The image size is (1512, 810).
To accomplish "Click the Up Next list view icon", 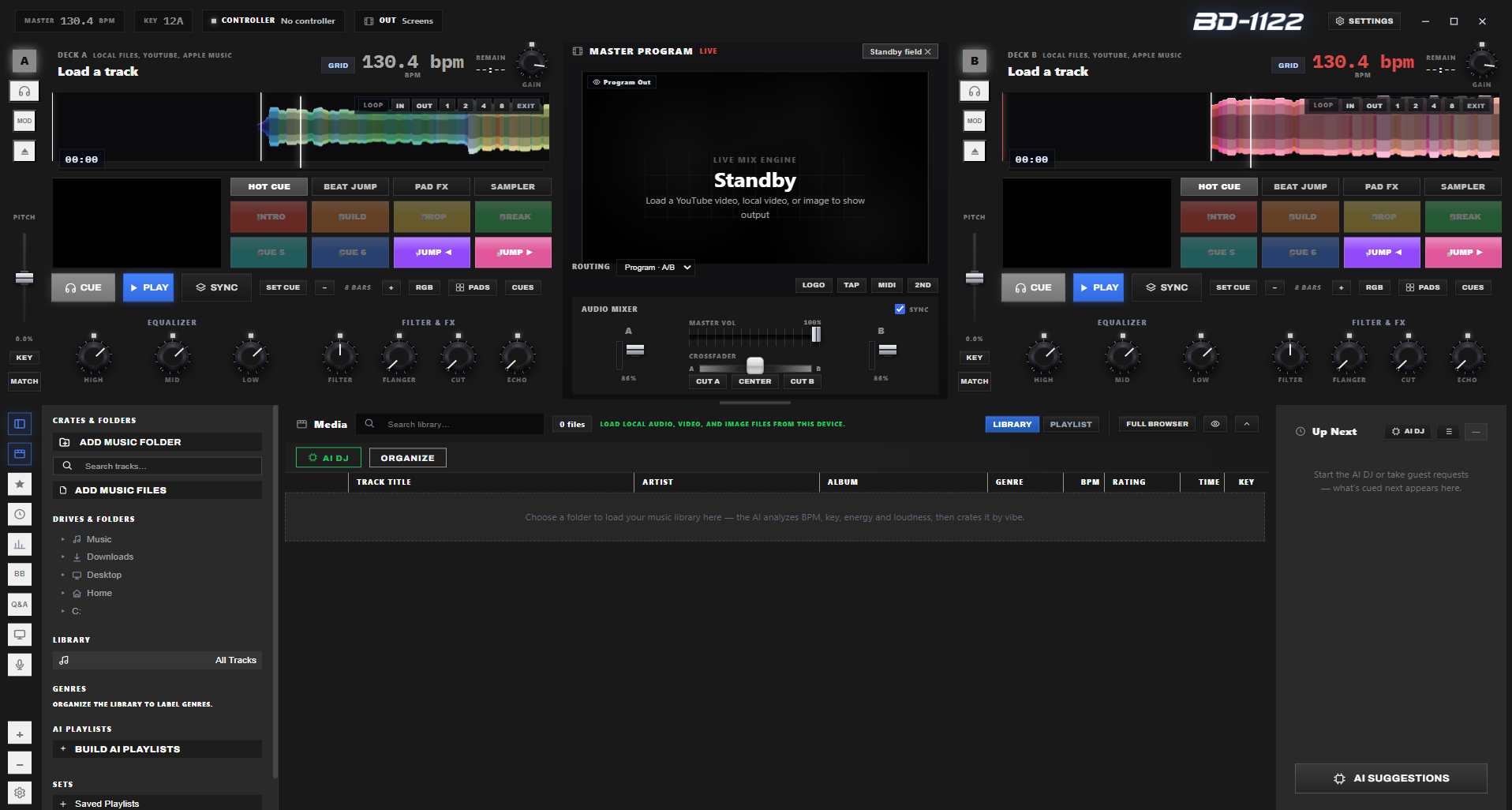I will pos(1449,431).
